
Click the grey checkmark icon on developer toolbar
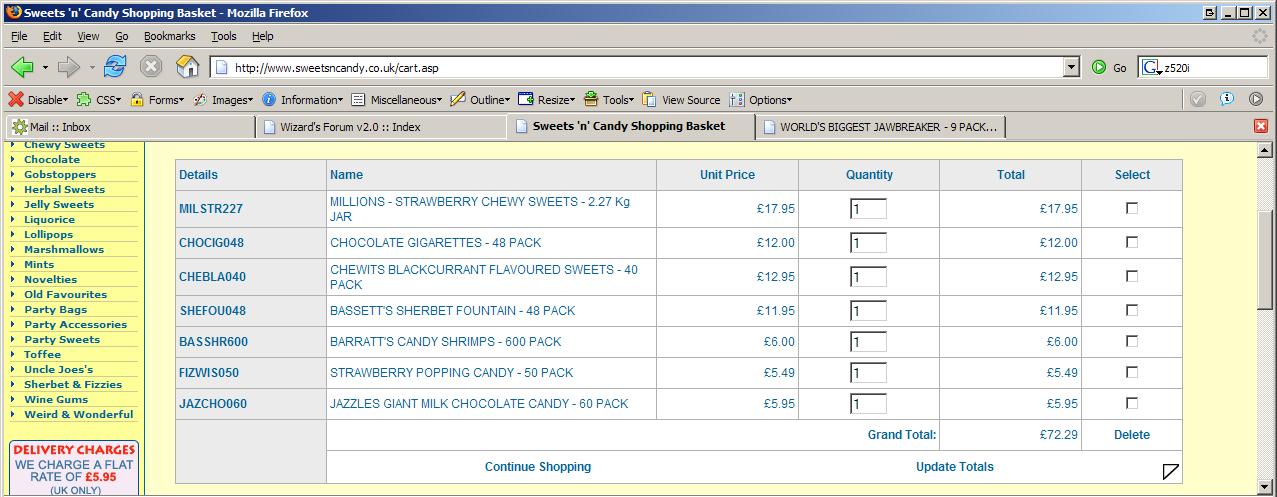[x=1198, y=99]
